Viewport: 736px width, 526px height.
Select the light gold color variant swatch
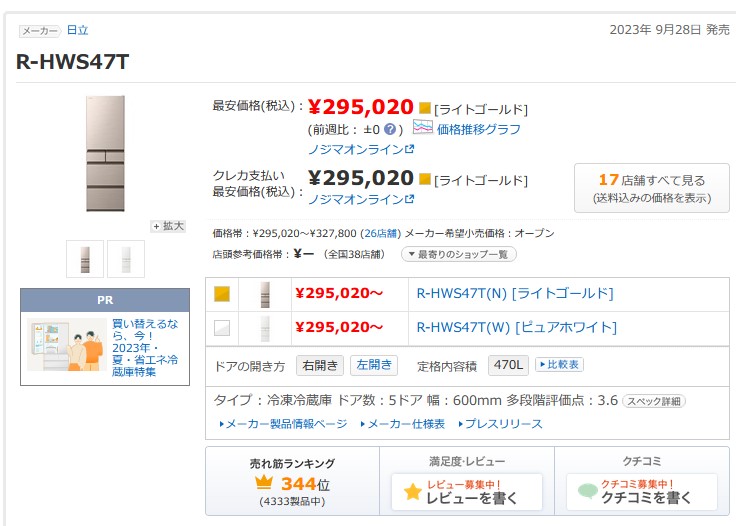222,293
